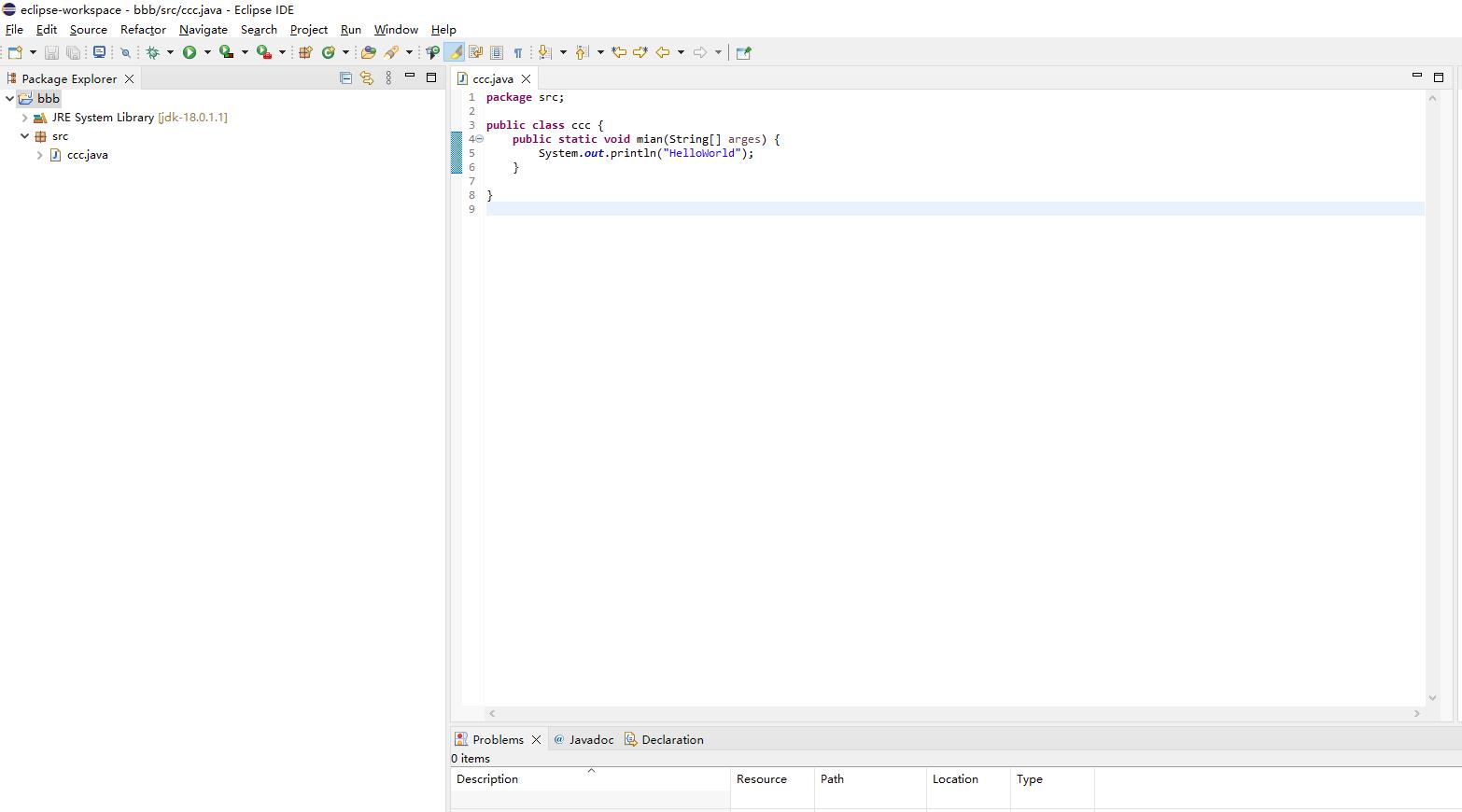
Task: Open the Package Explorer view menu
Action: coord(388,77)
